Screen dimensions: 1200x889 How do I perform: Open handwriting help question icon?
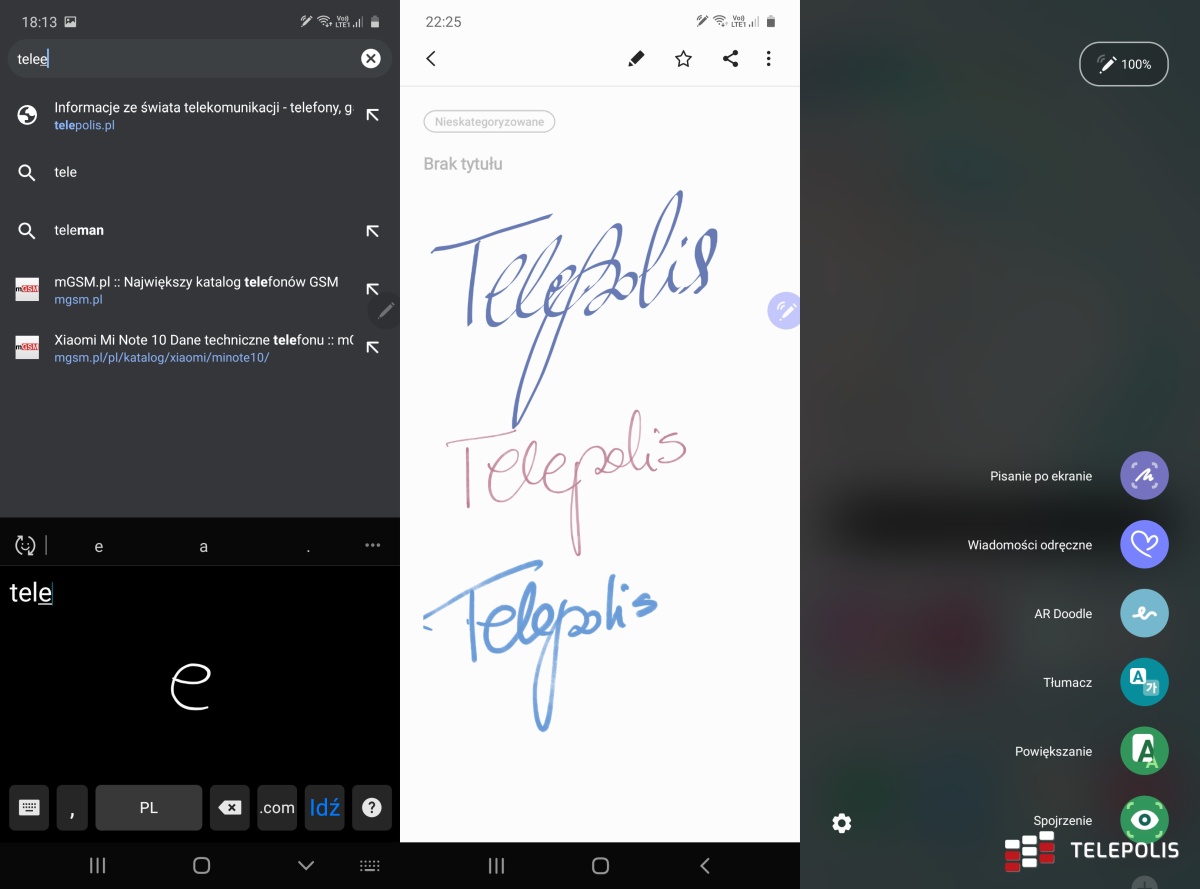coord(372,808)
